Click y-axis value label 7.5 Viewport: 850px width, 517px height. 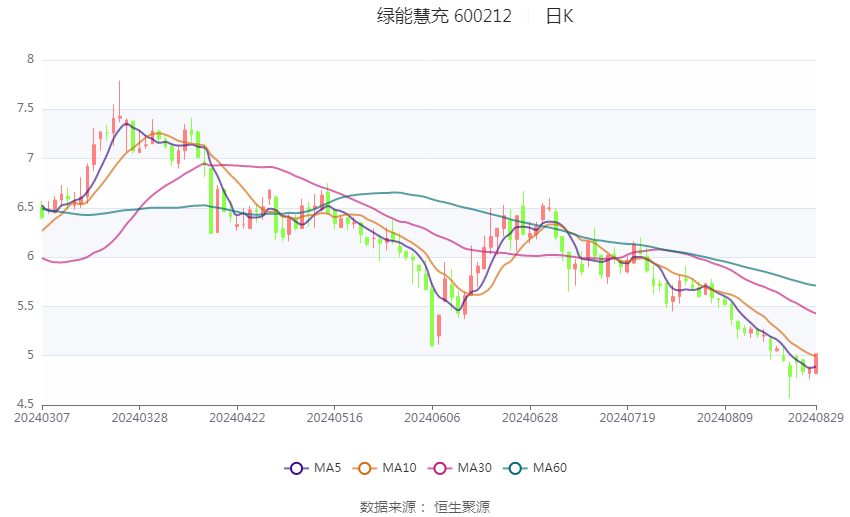tap(25, 108)
